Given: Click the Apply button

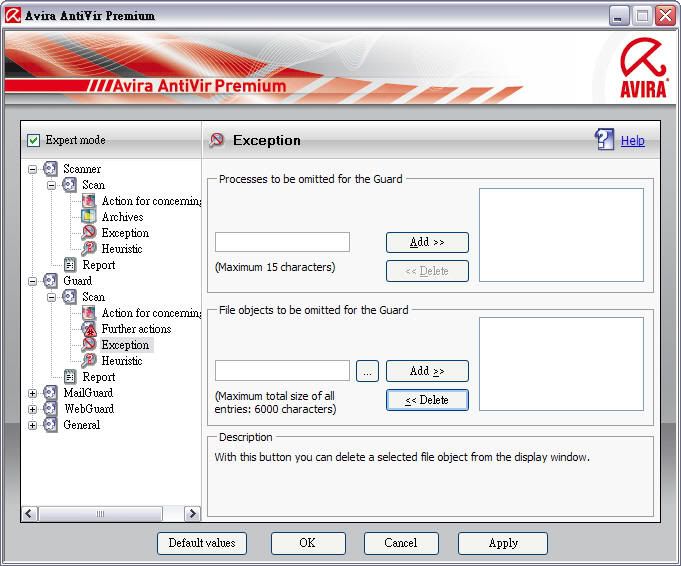Looking at the screenshot, I should (x=502, y=543).
